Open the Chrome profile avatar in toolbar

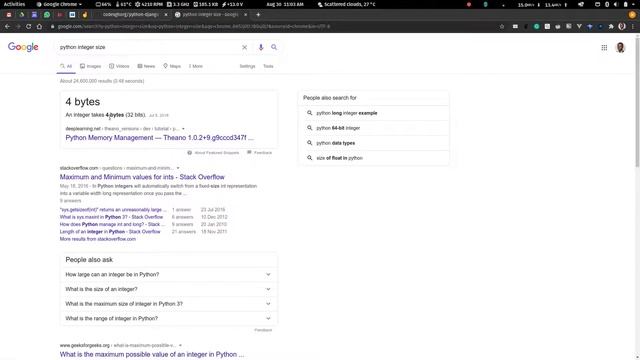(x=622, y=27)
